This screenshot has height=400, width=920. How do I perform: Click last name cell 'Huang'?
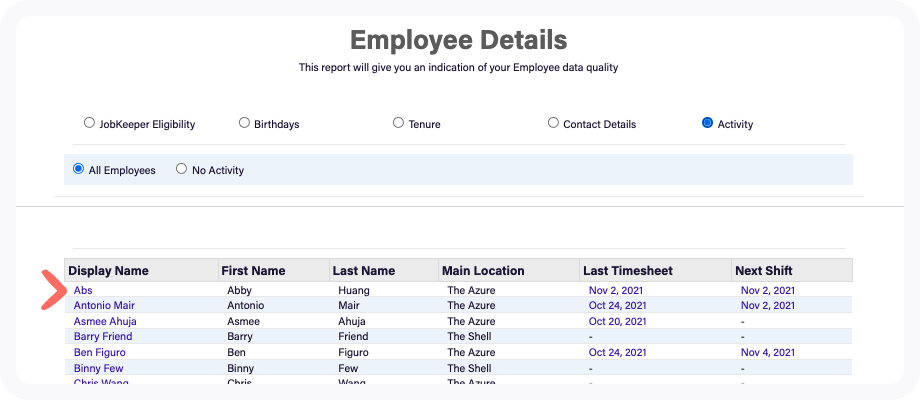click(x=354, y=290)
